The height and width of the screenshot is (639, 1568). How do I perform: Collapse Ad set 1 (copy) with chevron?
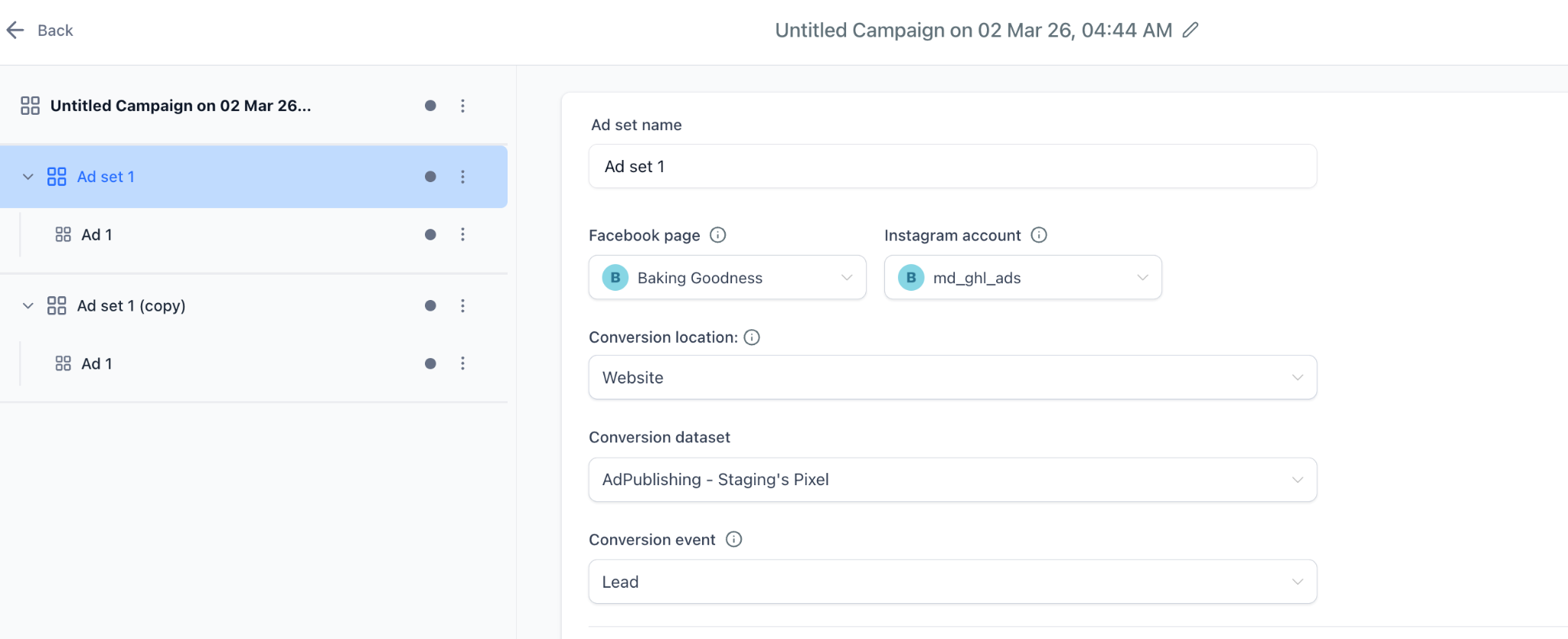[x=28, y=306]
